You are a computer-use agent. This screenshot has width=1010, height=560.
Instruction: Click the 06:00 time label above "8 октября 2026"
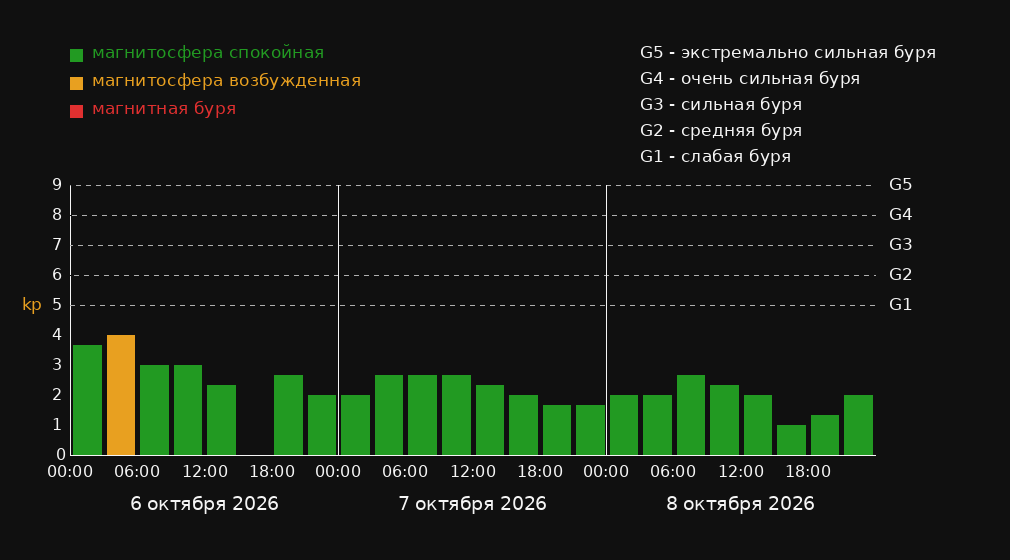click(x=673, y=472)
